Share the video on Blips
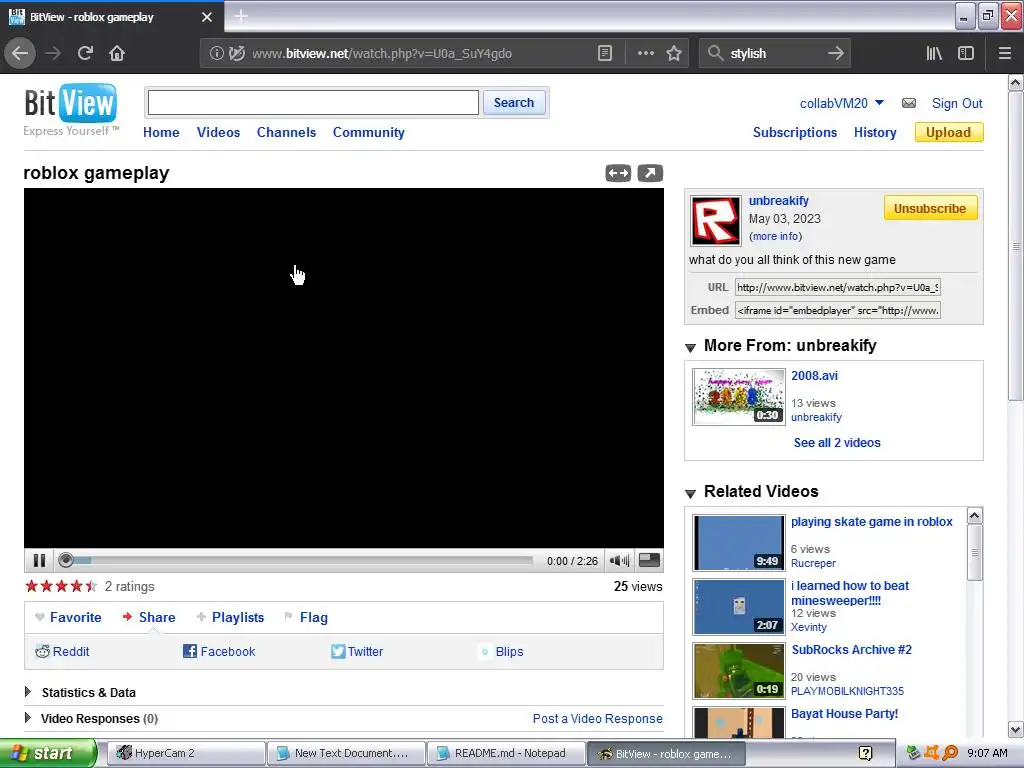The width and height of the screenshot is (1024, 768). coord(502,651)
